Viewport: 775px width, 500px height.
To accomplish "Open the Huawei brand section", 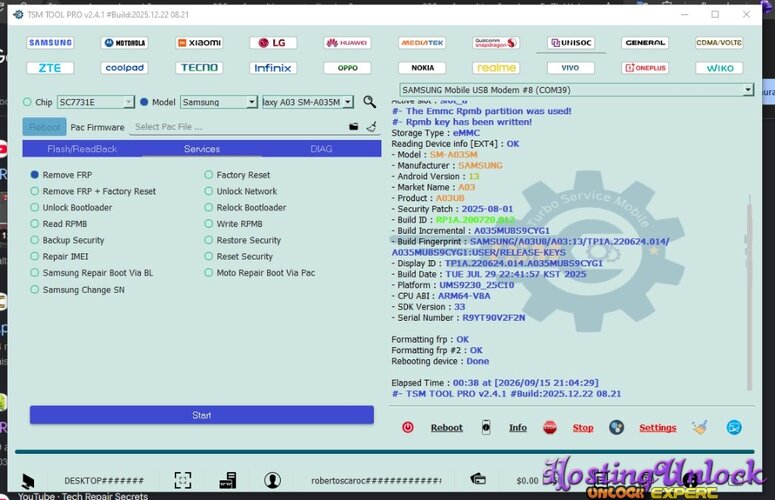I will coord(347,42).
